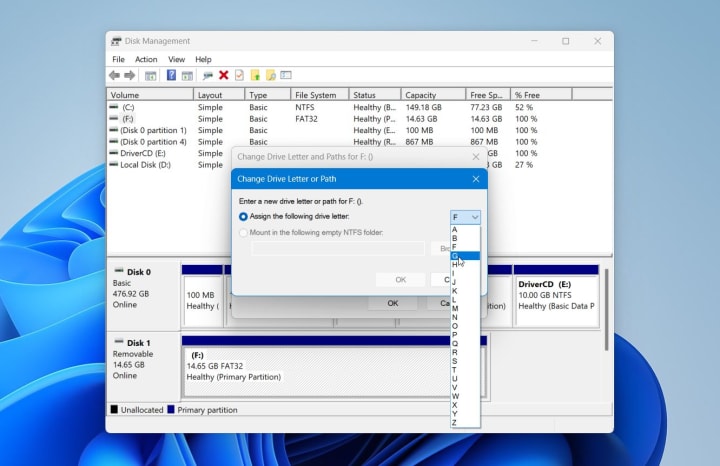Choose highlighted letter G in the list
720x466 pixels.
pyautogui.click(x=465, y=256)
